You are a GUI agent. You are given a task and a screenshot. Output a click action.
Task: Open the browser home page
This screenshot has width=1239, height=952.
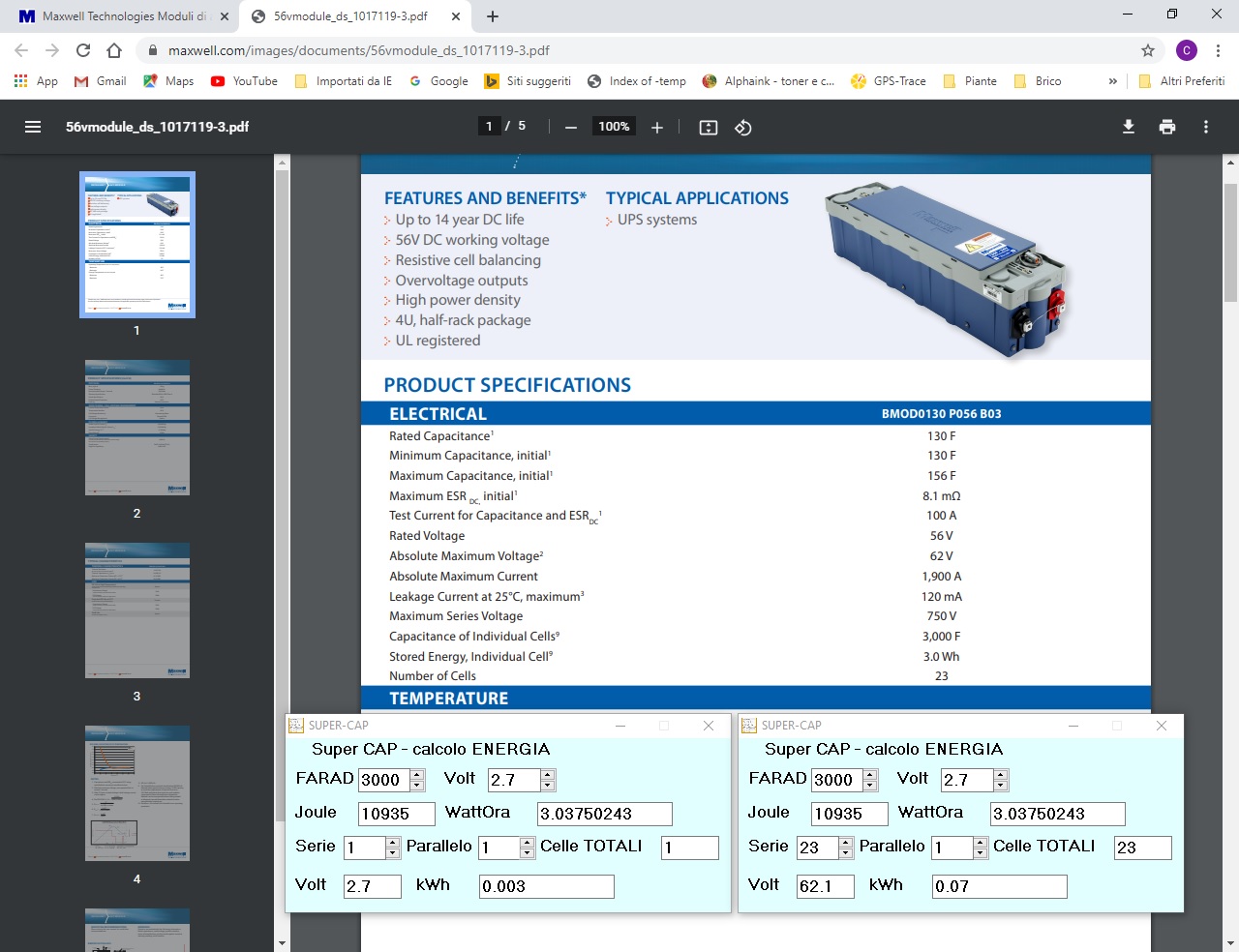coord(114,50)
